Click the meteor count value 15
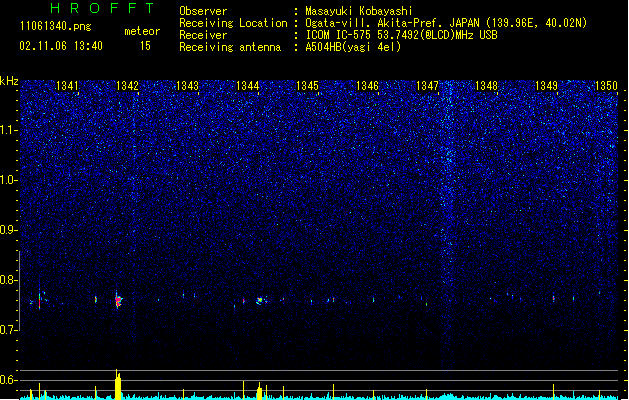Image resolution: width=629 pixels, height=400 pixels. click(145, 46)
